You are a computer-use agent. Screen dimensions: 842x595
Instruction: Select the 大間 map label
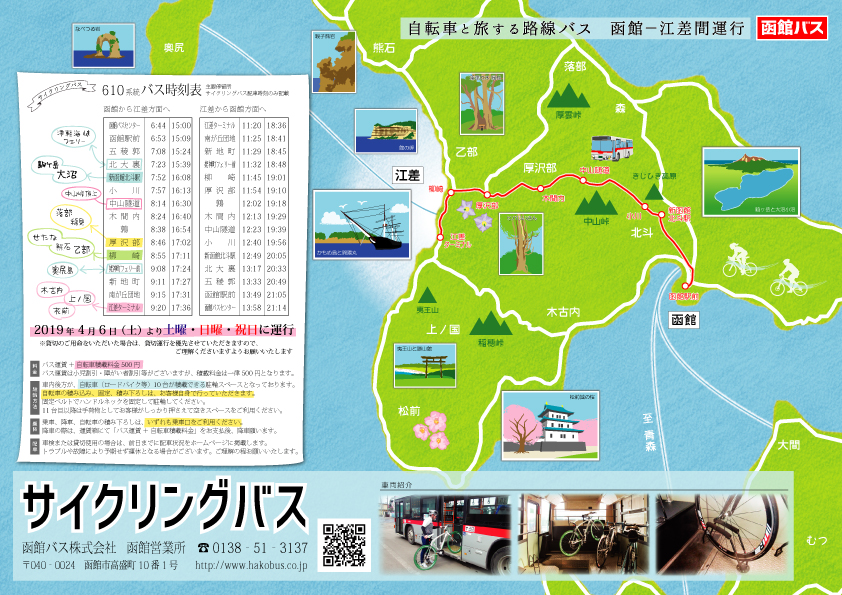(789, 445)
